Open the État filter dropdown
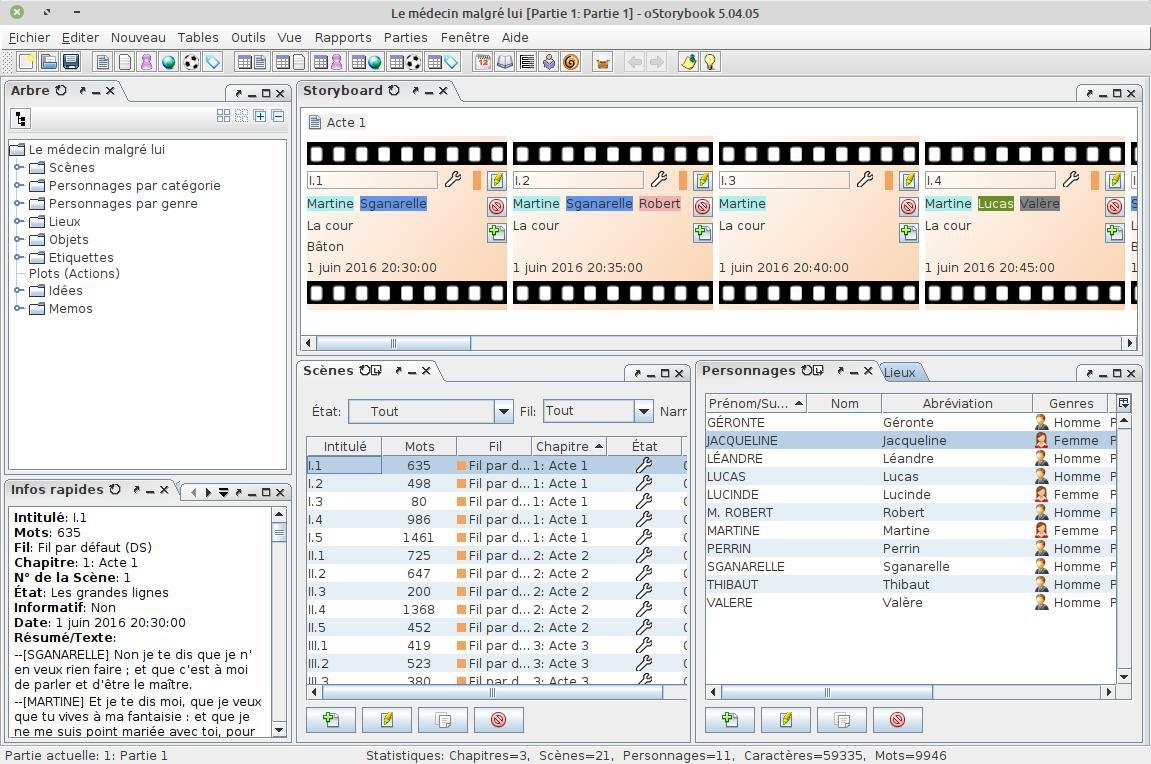The height and width of the screenshot is (764, 1151). (503, 411)
